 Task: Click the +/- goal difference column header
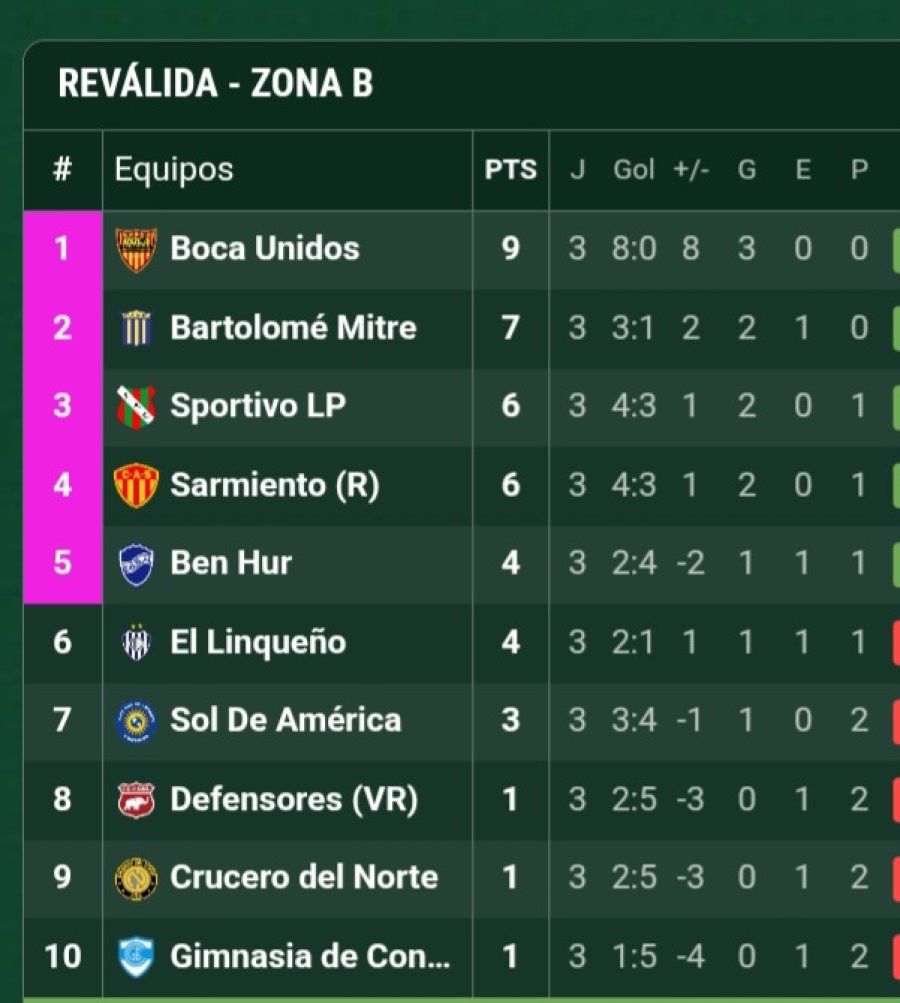tap(691, 170)
